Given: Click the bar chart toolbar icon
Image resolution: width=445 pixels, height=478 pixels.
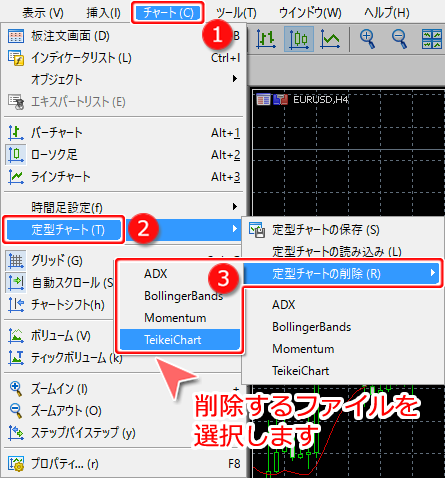Looking at the screenshot, I should pyautogui.click(x=266, y=39).
